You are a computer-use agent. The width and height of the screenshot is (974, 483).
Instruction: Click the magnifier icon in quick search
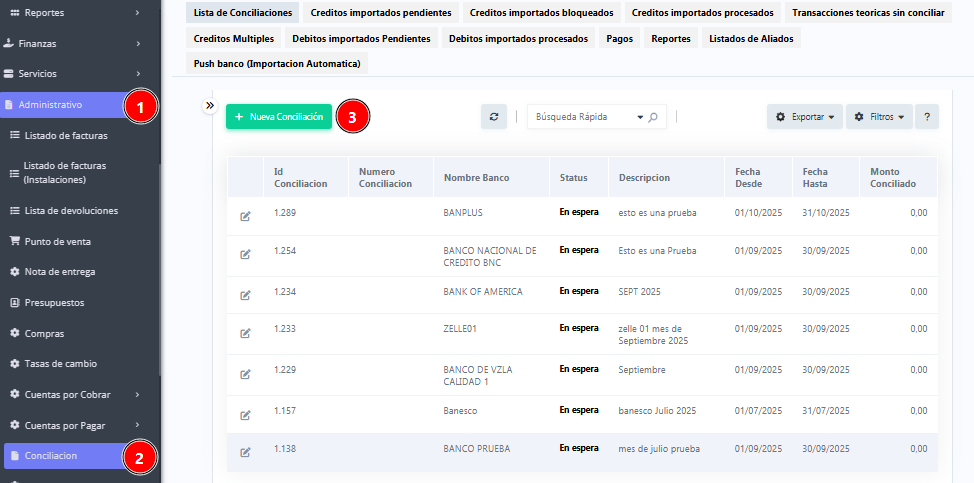coord(653,117)
